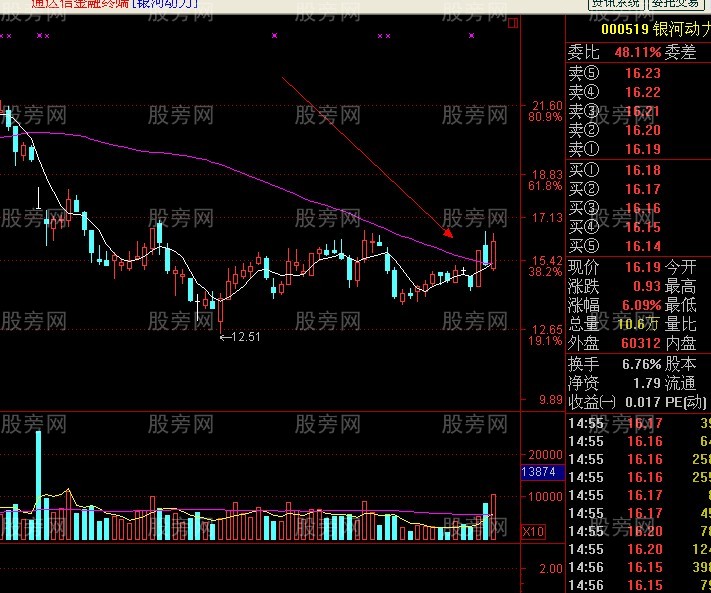
Task: Click the red arrowhead annotation
Action: point(448,233)
